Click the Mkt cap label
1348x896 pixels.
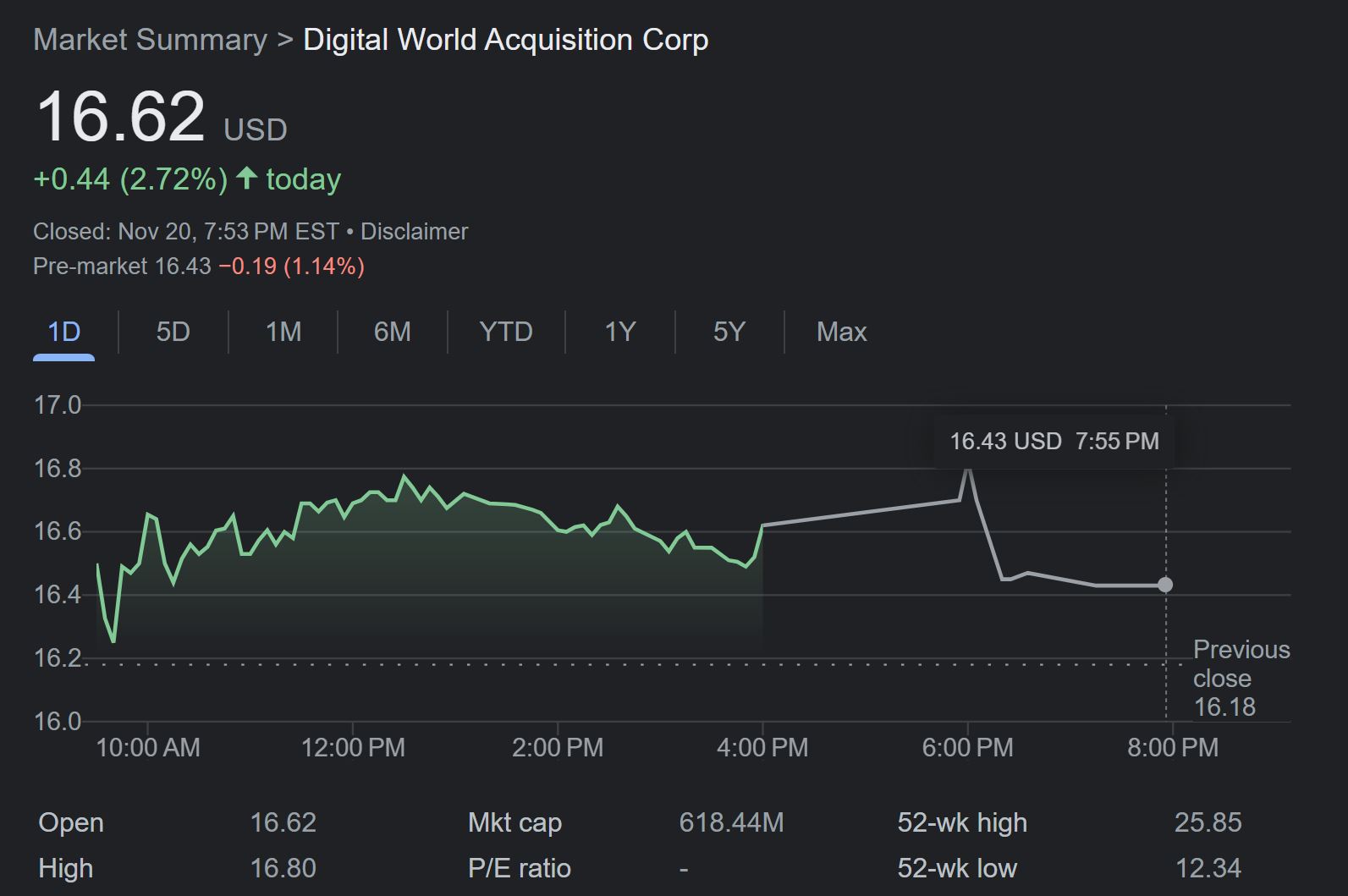coord(514,823)
